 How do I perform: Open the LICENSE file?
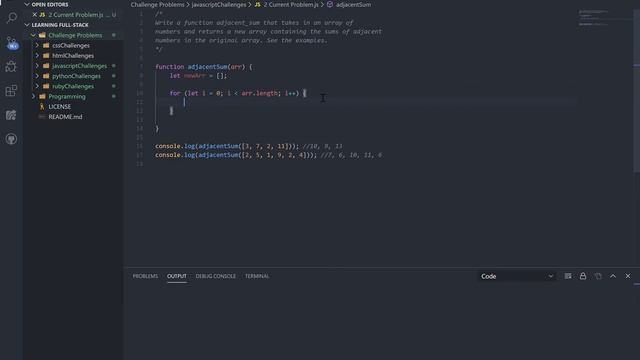coord(60,107)
